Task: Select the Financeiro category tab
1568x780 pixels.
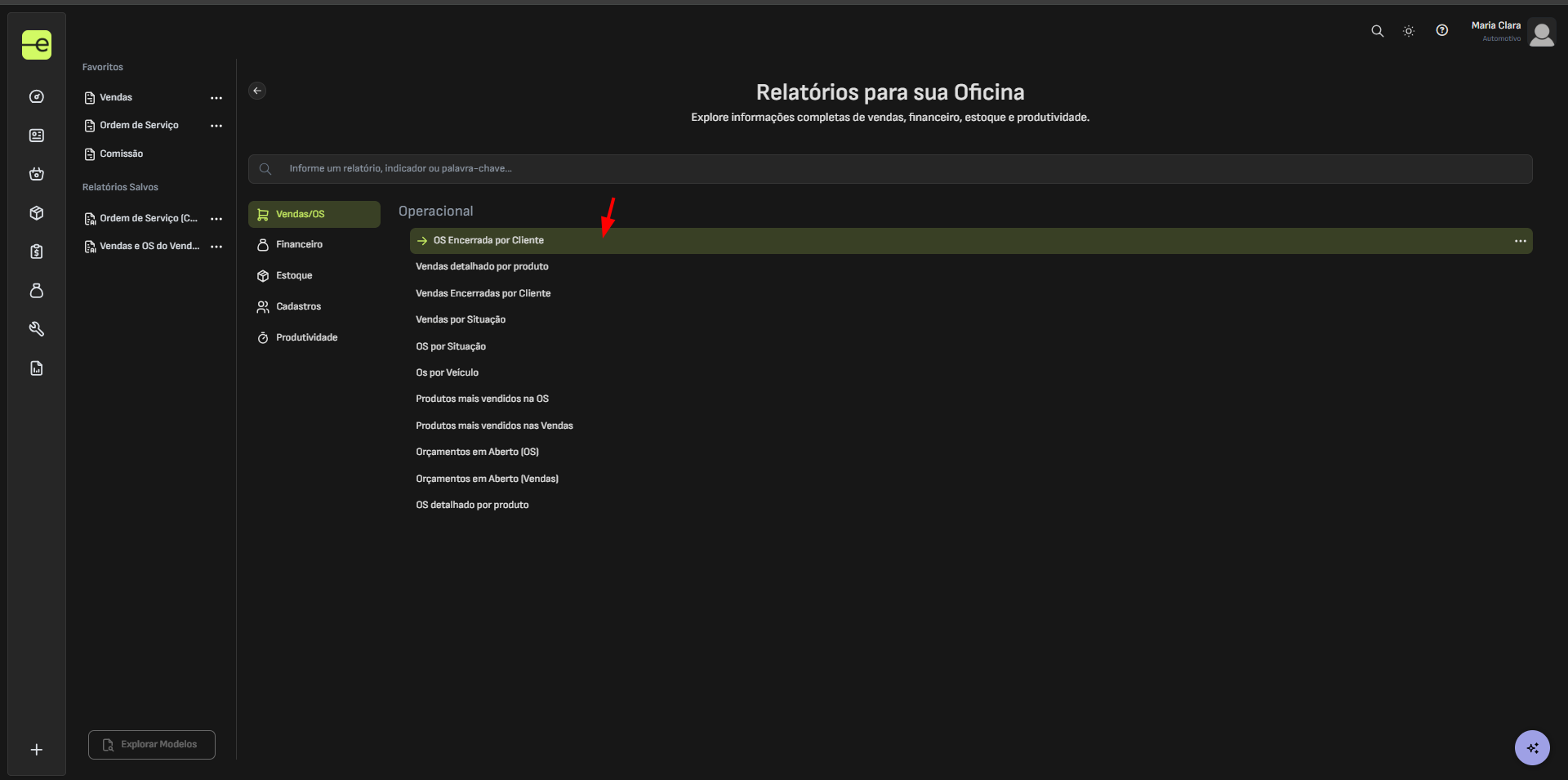Action: click(x=299, y=245)
